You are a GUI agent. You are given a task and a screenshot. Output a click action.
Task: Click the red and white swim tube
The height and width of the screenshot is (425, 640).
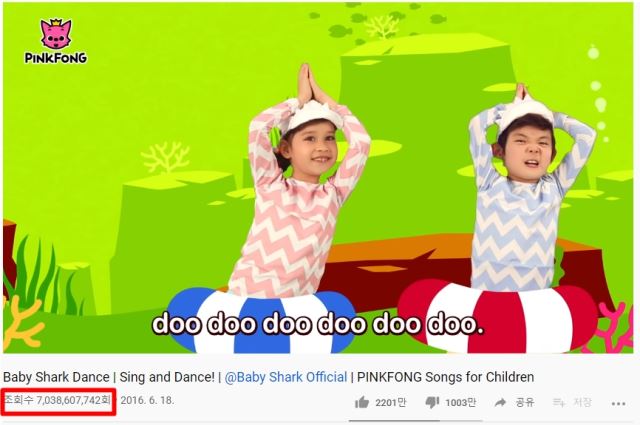(x=498, y=318)
